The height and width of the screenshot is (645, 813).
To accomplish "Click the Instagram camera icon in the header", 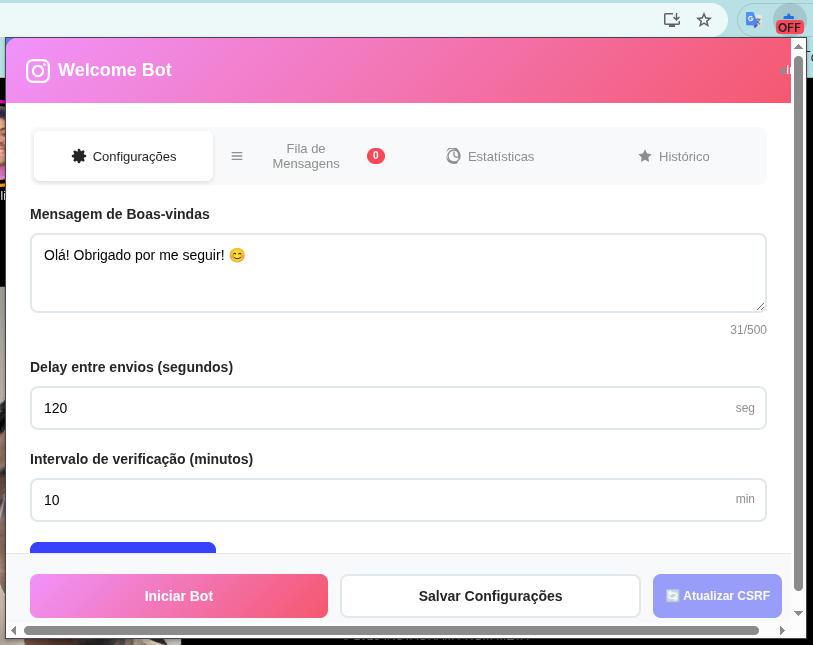I will (x=38, y=70).
